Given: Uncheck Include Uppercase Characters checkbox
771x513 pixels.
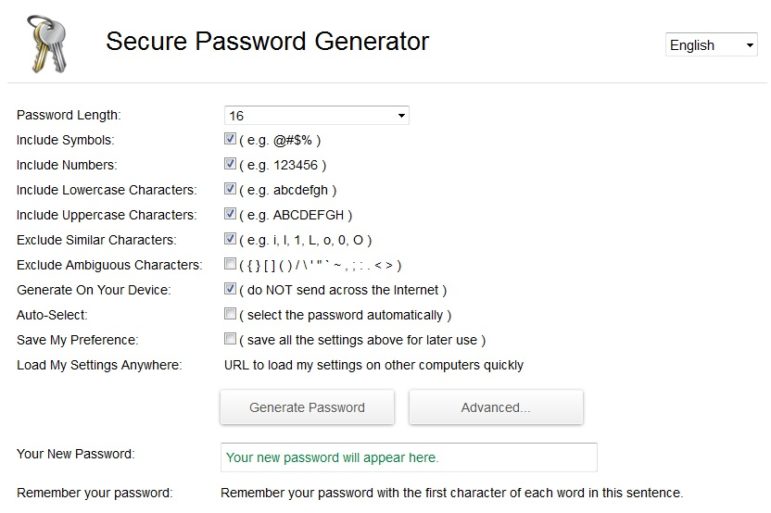Looking at the screenshot, I should [x=230, y=214].
